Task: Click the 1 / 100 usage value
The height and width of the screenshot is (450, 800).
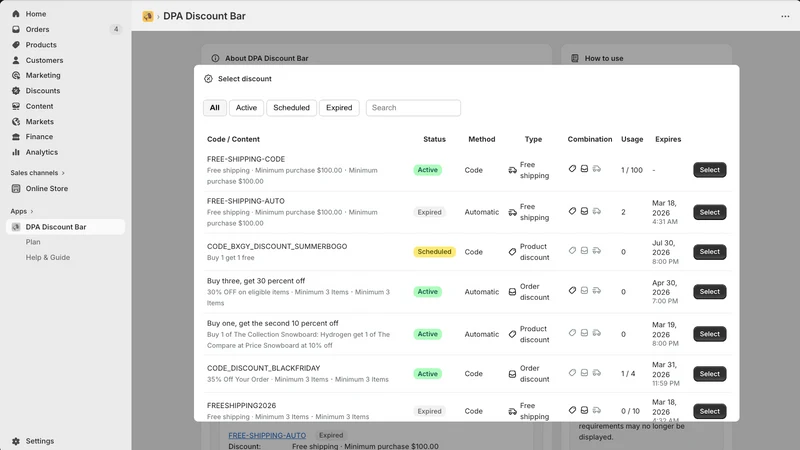Action: [x=632, y=170]
